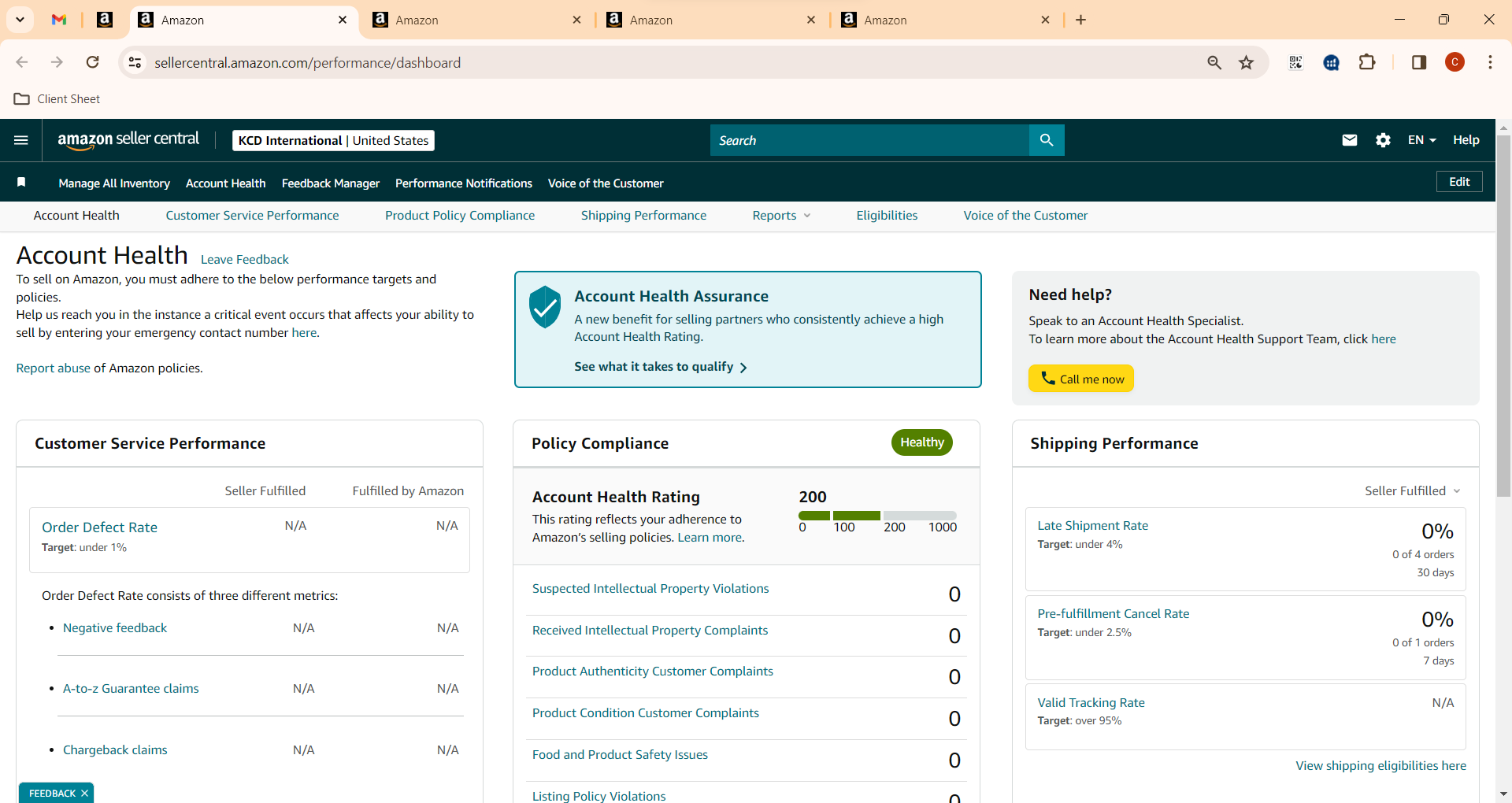This screenshot has height=803, width=1512.
Task: Click Learn more under Account Health Rating
Action: point(710,537)
